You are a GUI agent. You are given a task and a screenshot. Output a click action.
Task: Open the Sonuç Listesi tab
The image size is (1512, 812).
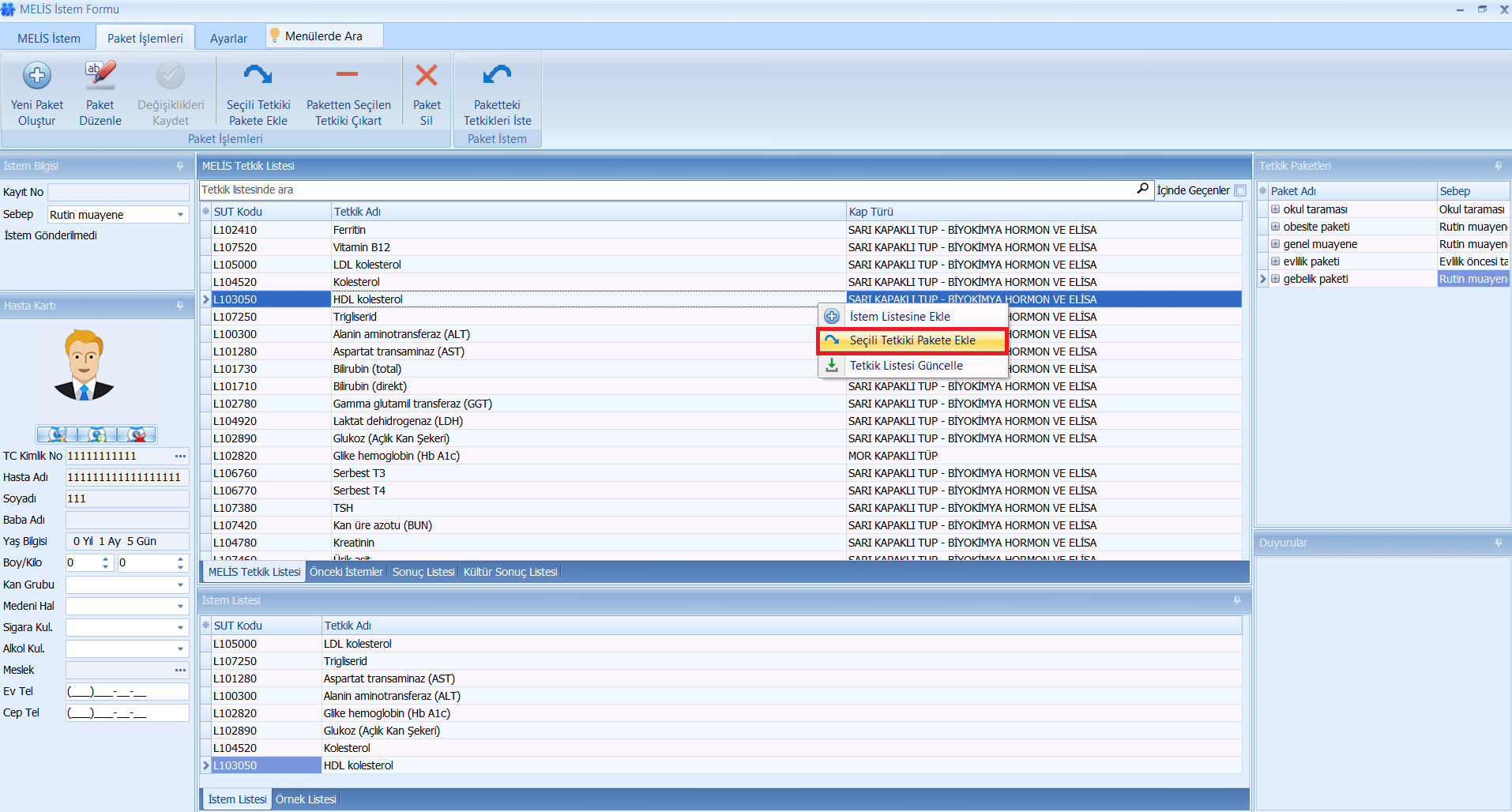tap(423, 572)
